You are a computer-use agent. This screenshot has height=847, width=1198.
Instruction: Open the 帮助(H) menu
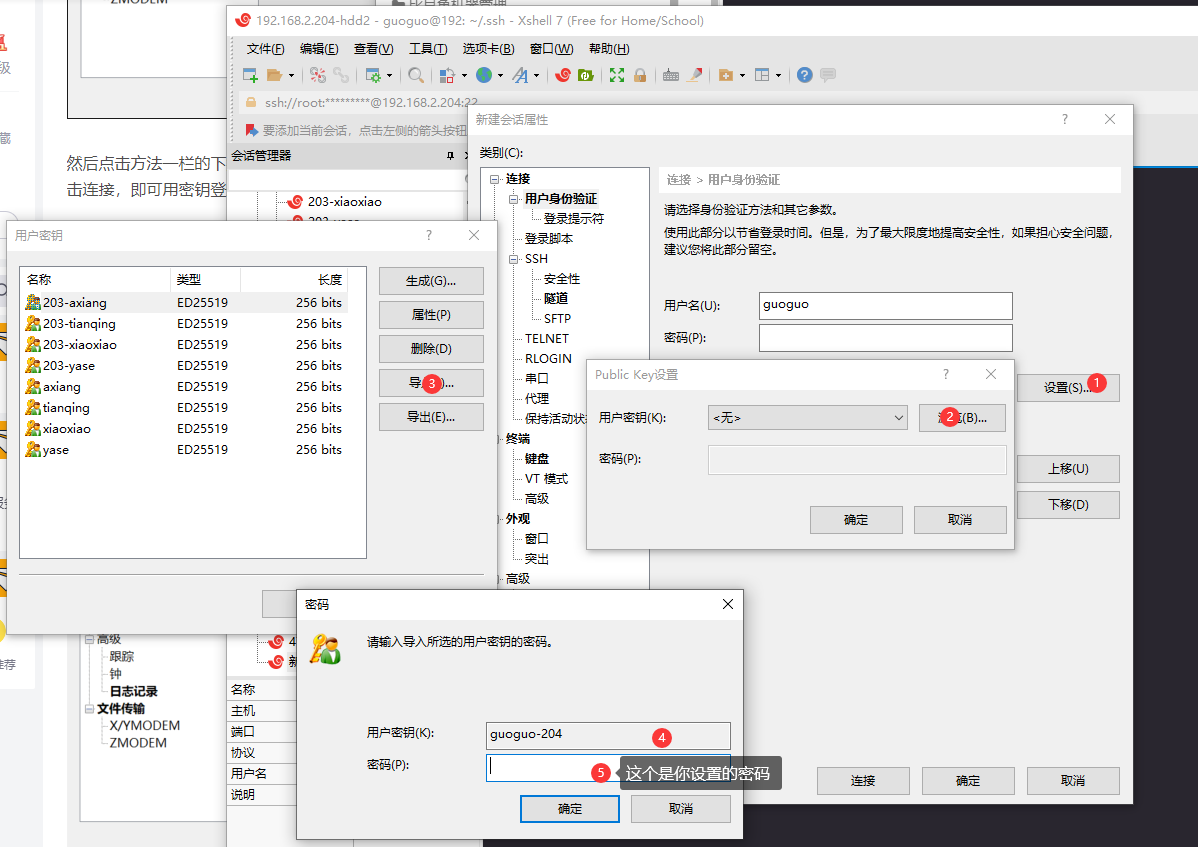[x=609, y=49]
